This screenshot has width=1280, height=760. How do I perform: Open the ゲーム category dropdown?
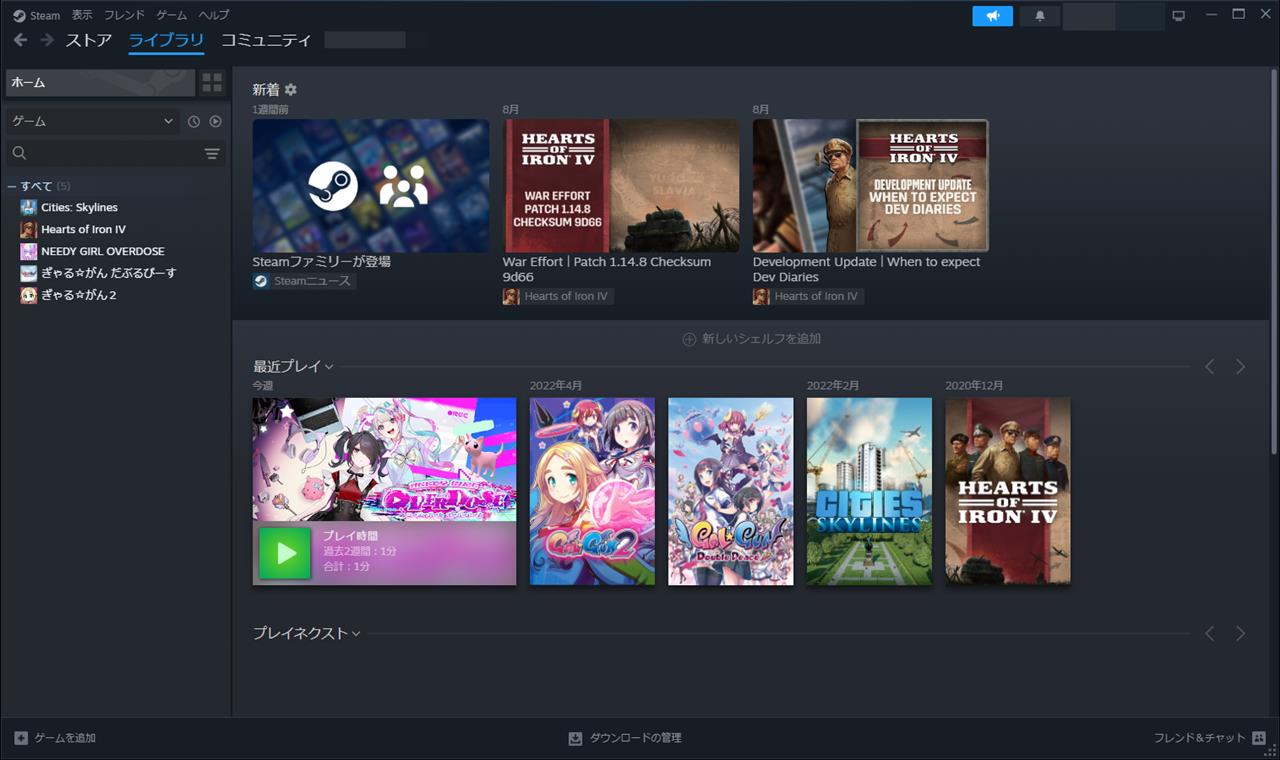click(93, 121)
